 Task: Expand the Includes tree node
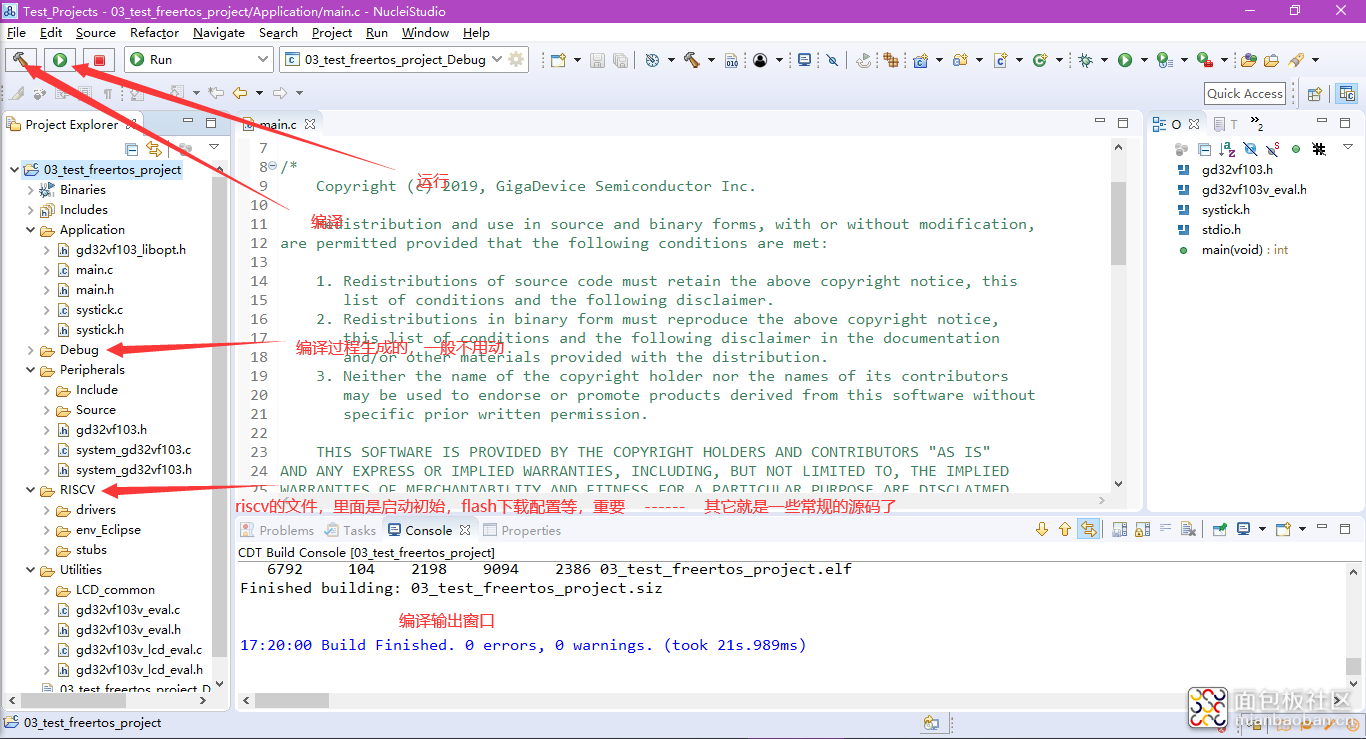[x=30, y=209]
